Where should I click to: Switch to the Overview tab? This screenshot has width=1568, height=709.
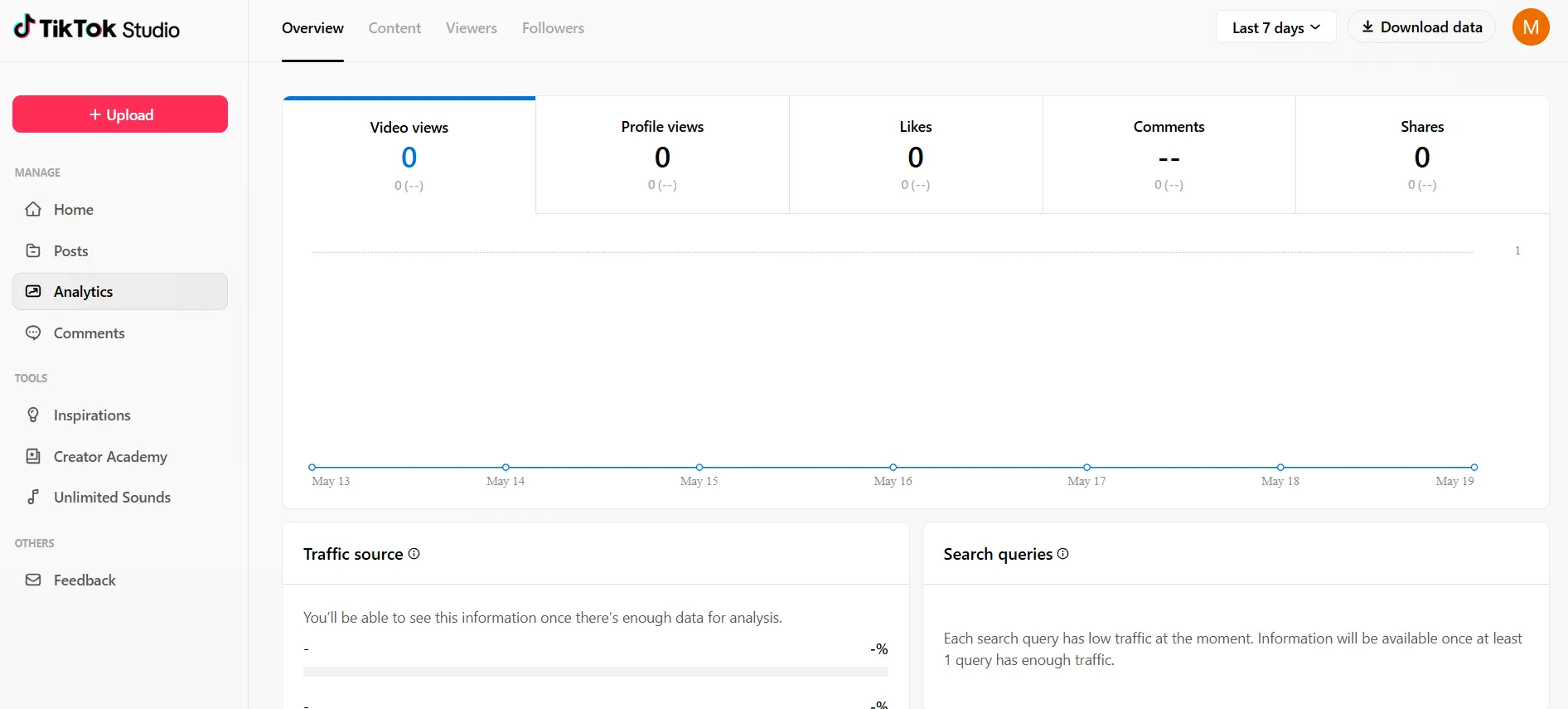[312, 28]
